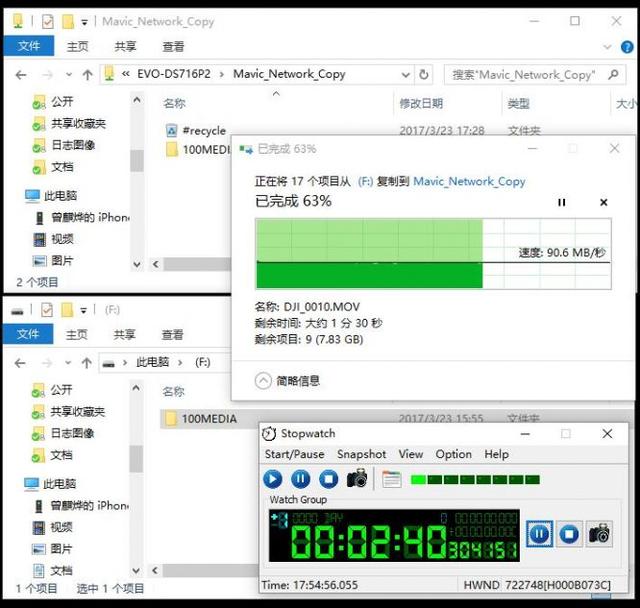The image size is (640, 608).
Task: Open the Option menu in Stopwatch
Action: (x=453, y=454)
